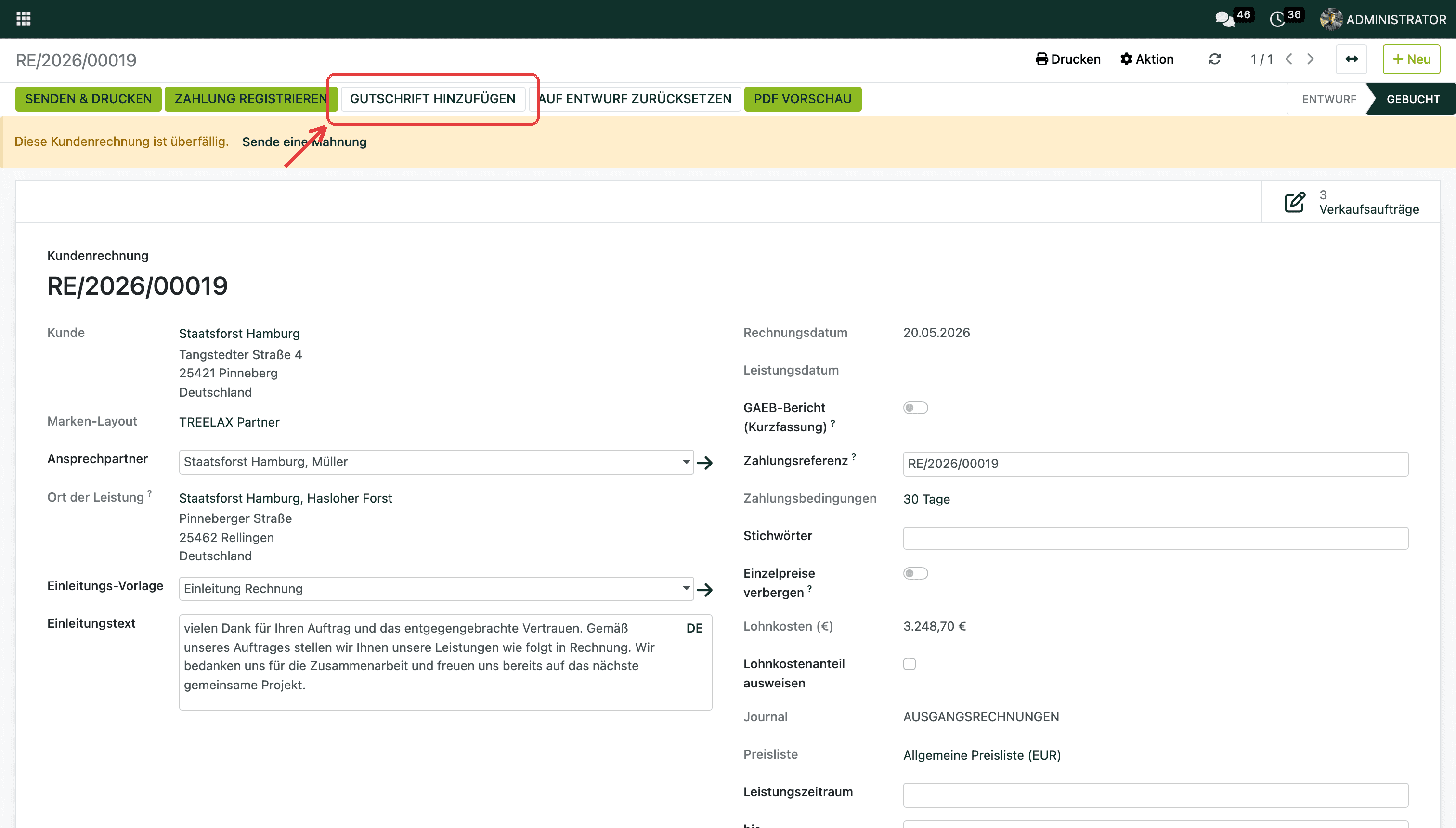Open Ansprechpartner record via arrow icon
The image size is (1456, 828).
[705, 462]
